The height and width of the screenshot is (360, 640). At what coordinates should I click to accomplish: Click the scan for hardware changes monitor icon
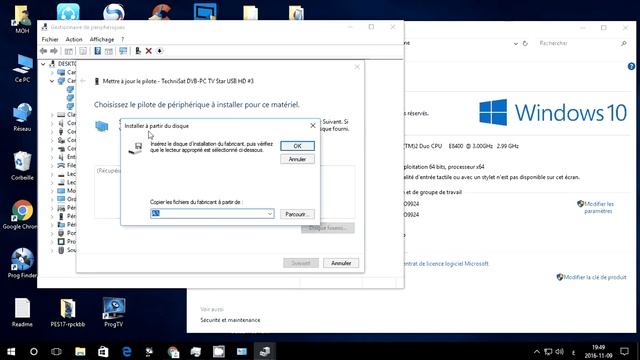(x=123, y=51)
